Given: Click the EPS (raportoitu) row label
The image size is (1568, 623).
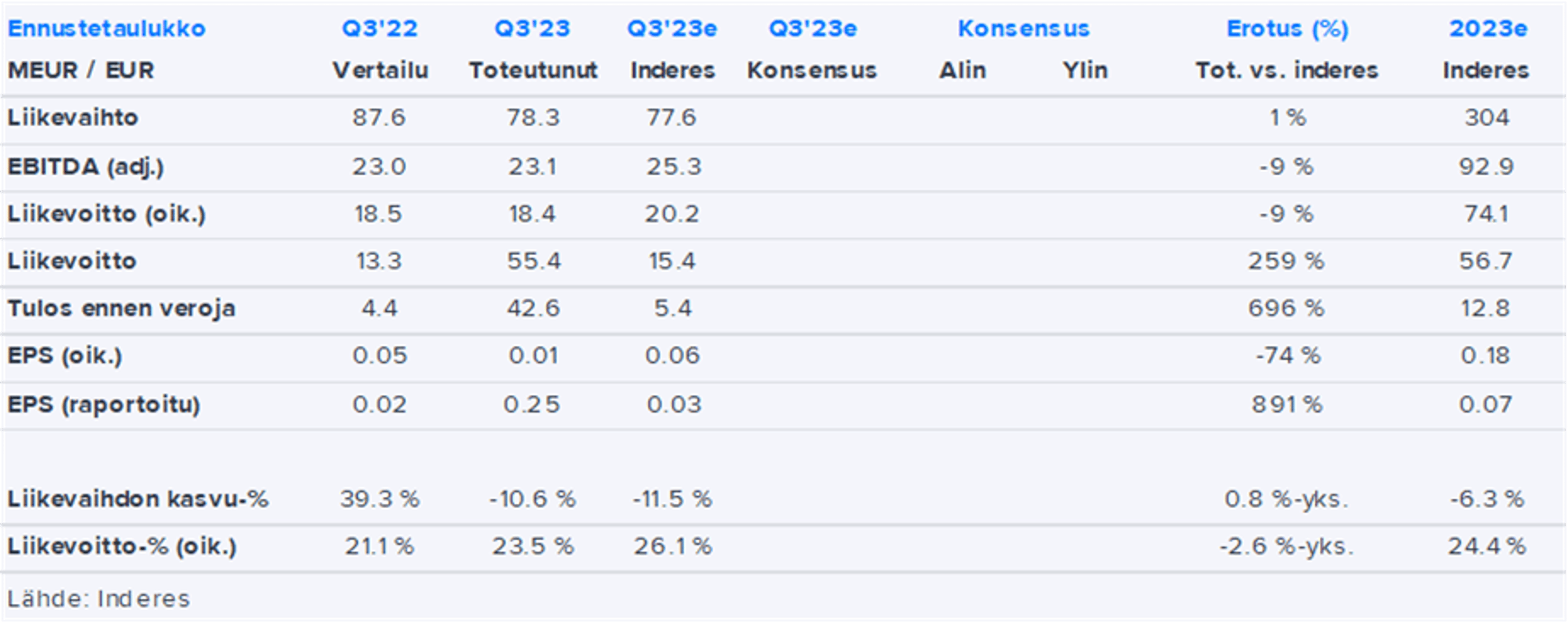Looking at the screenshot, I should pos(103,404).
